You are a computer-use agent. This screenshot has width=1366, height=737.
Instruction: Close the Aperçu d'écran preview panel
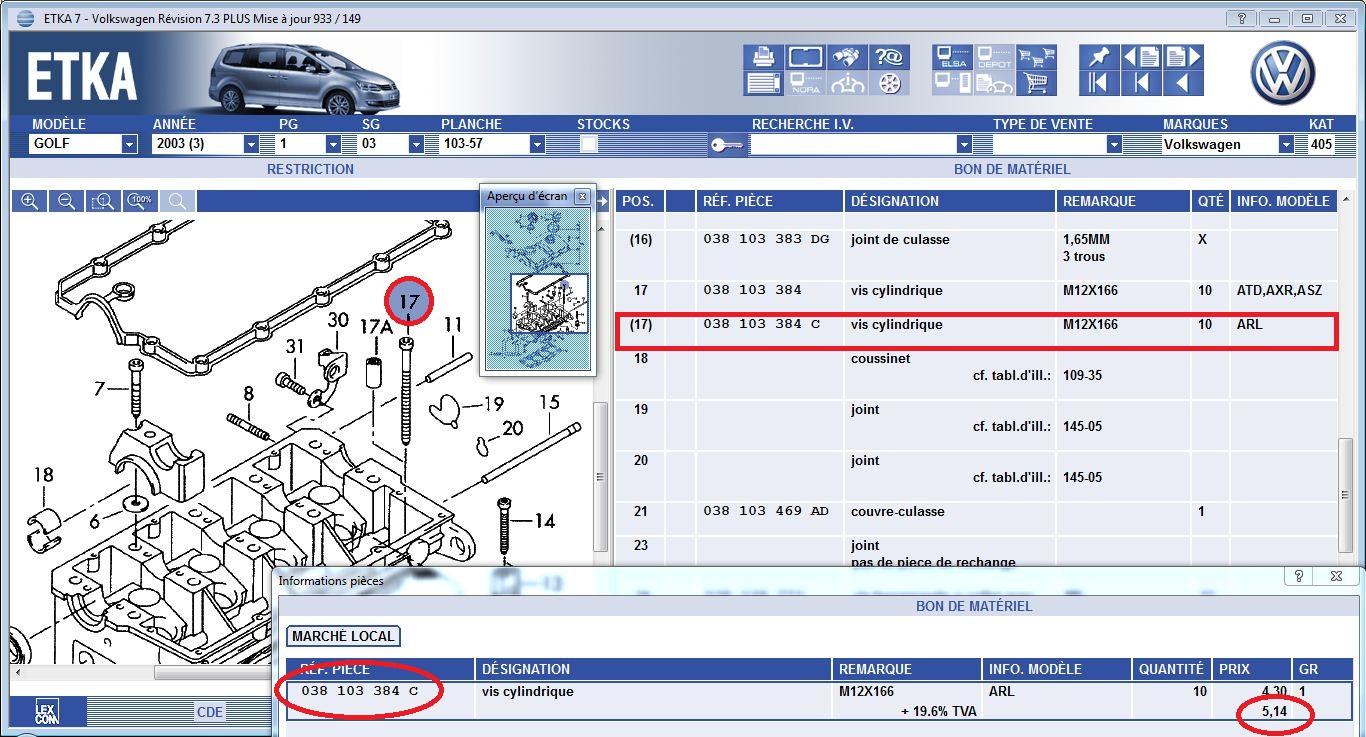coord(582,196)
